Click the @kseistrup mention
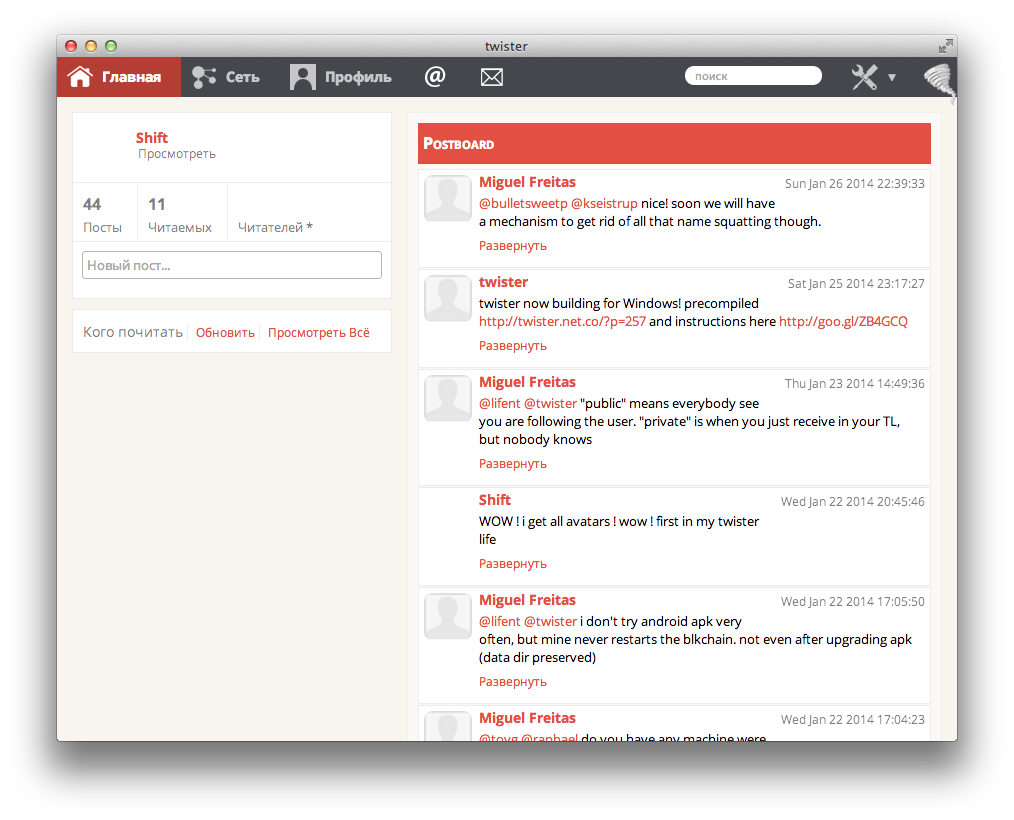 604,204
